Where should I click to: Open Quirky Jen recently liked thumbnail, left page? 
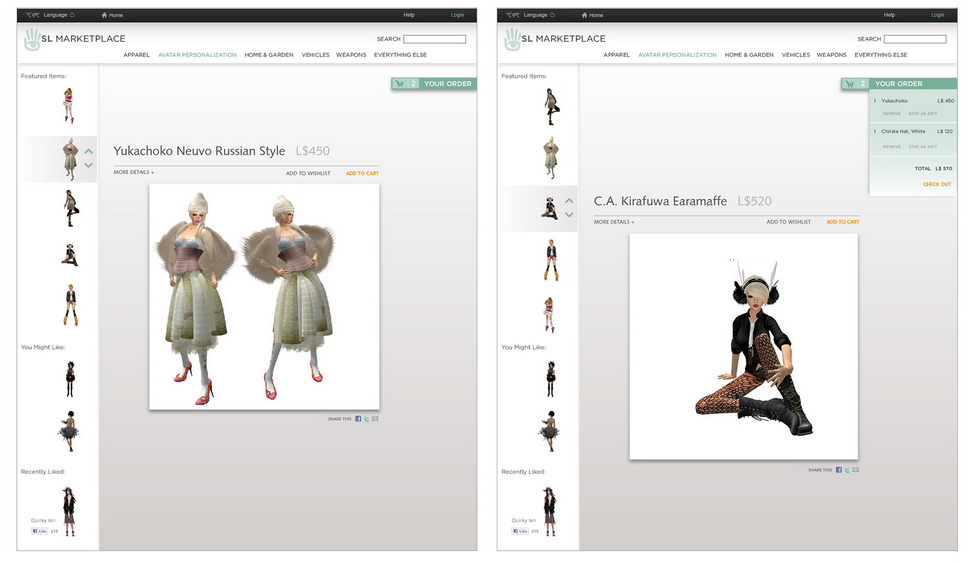(68, 511)
